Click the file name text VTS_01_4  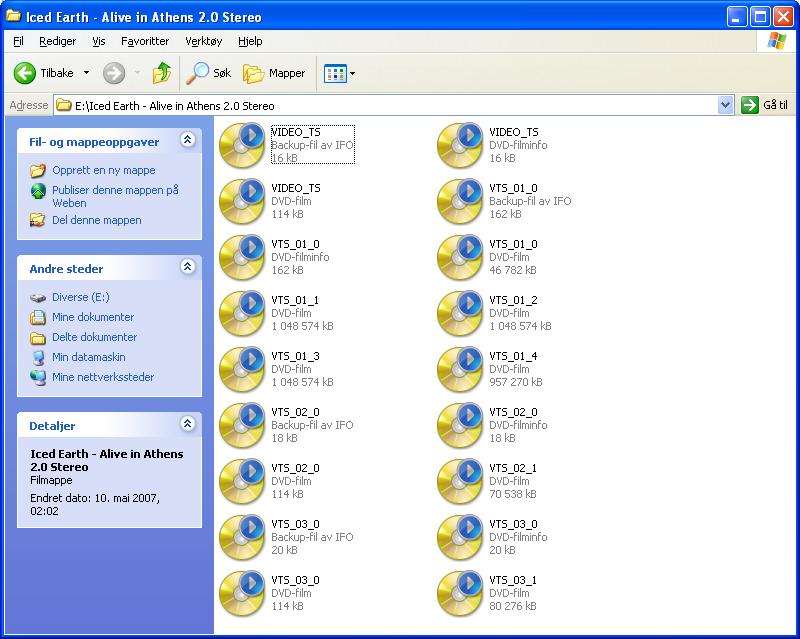click(513, 356)
